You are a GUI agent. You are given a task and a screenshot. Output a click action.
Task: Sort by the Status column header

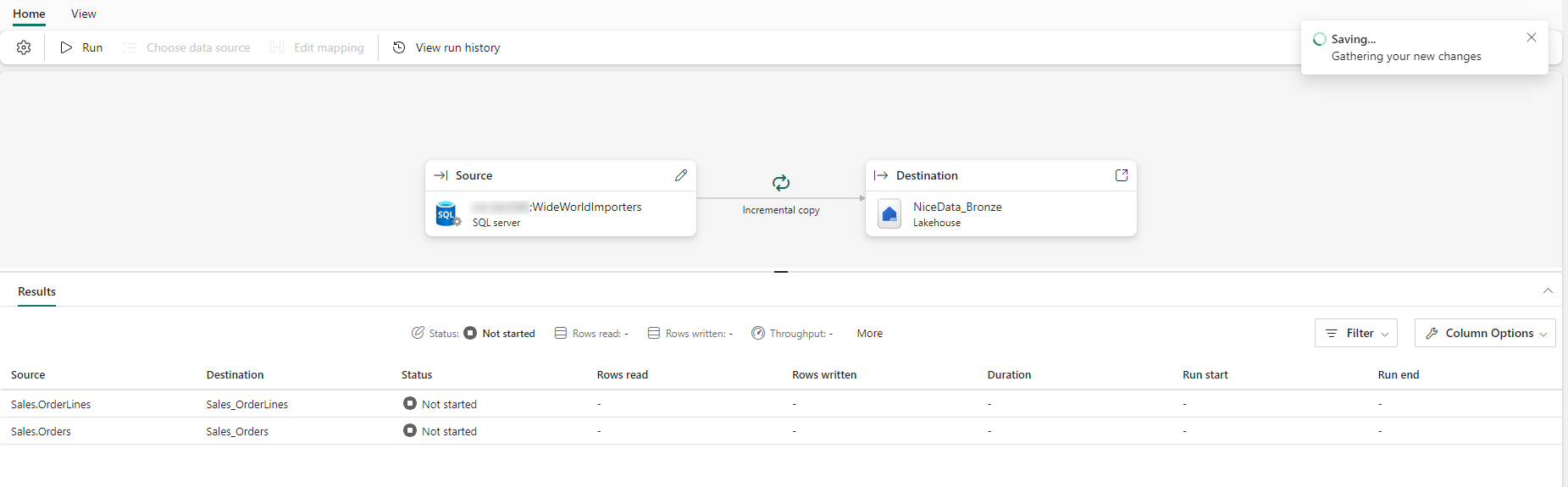[x=417, y=374]
